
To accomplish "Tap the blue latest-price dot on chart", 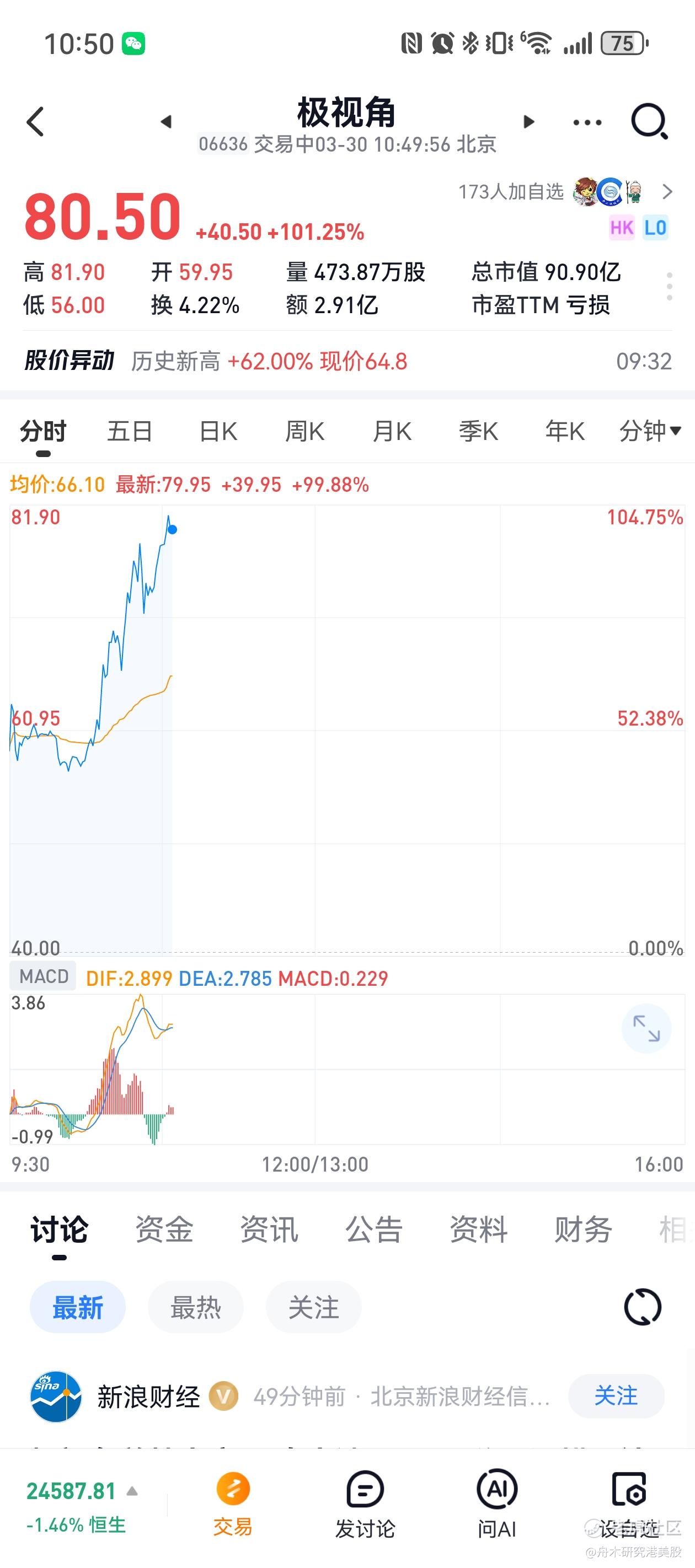I will pos(173,530).
